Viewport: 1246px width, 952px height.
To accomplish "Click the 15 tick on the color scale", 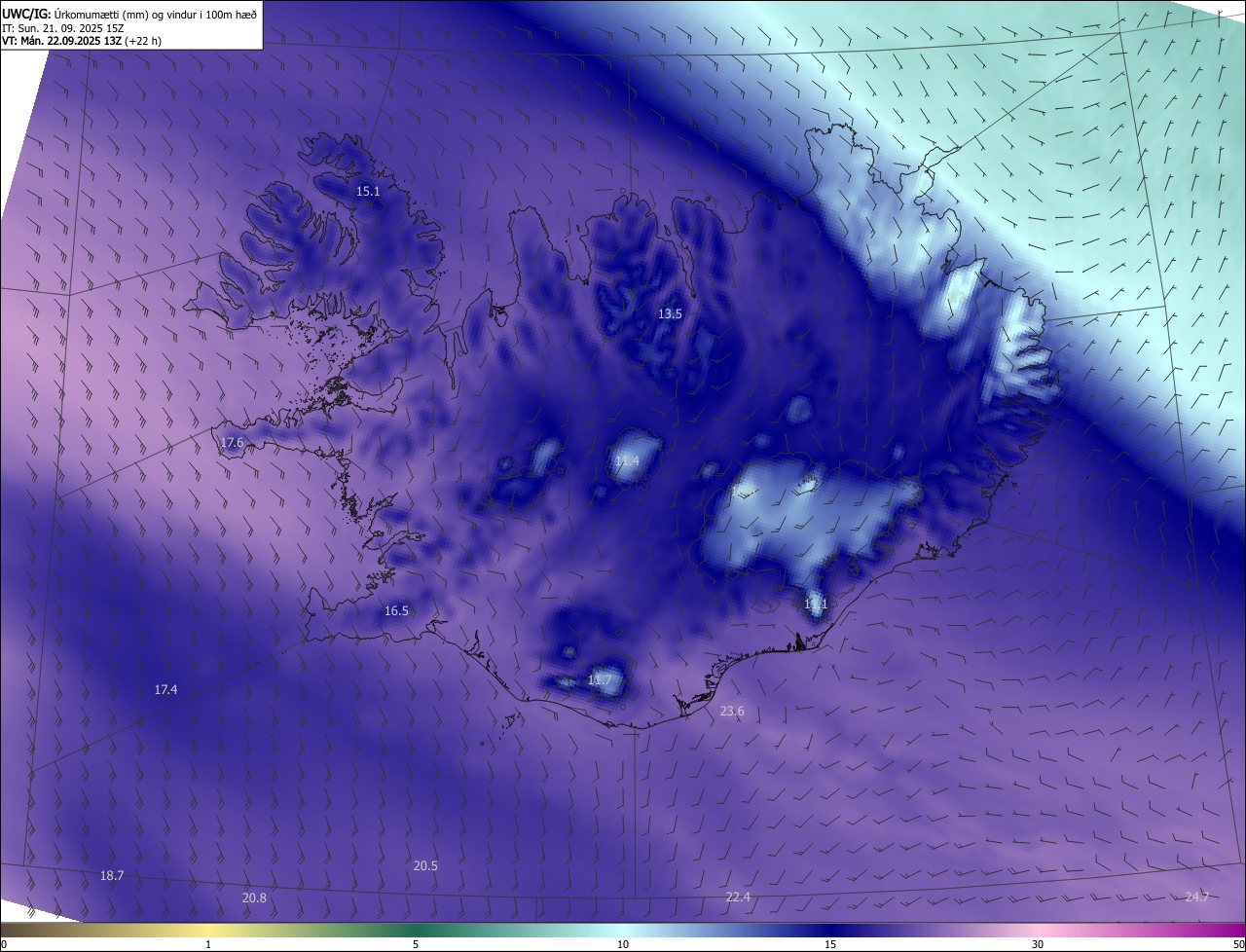I will click(830, 944).
